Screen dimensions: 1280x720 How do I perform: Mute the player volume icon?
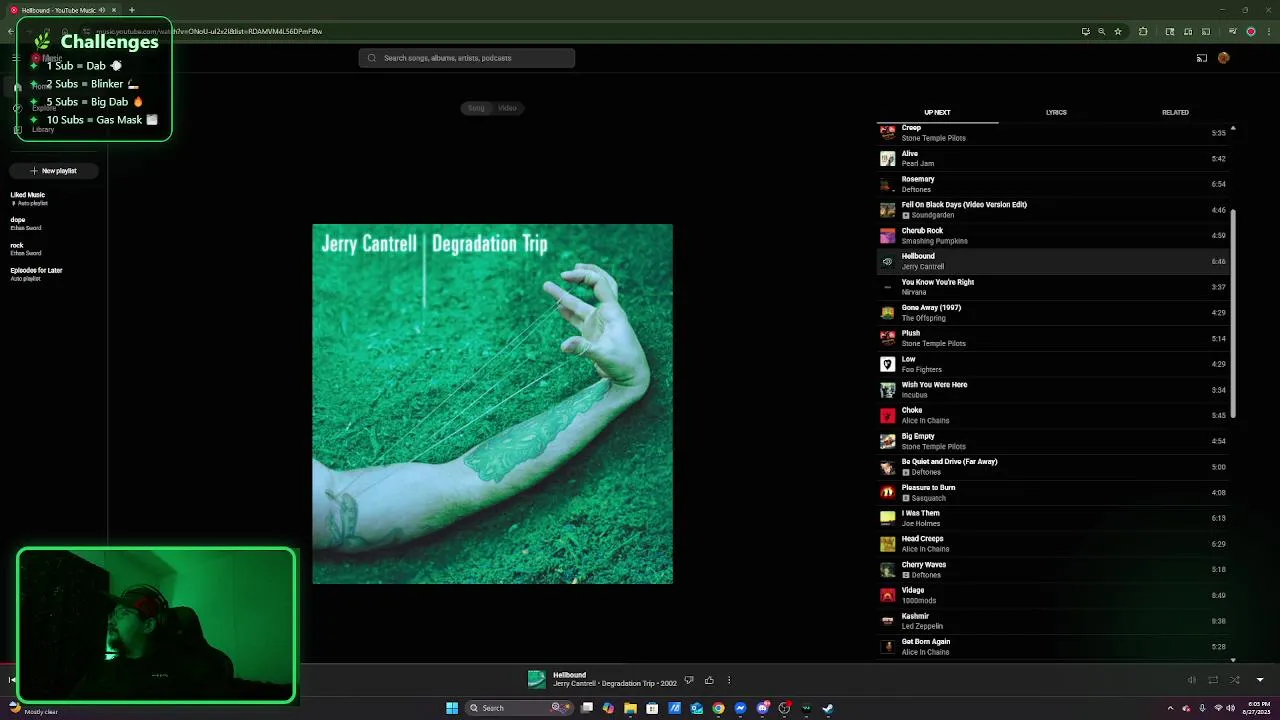1191,680
